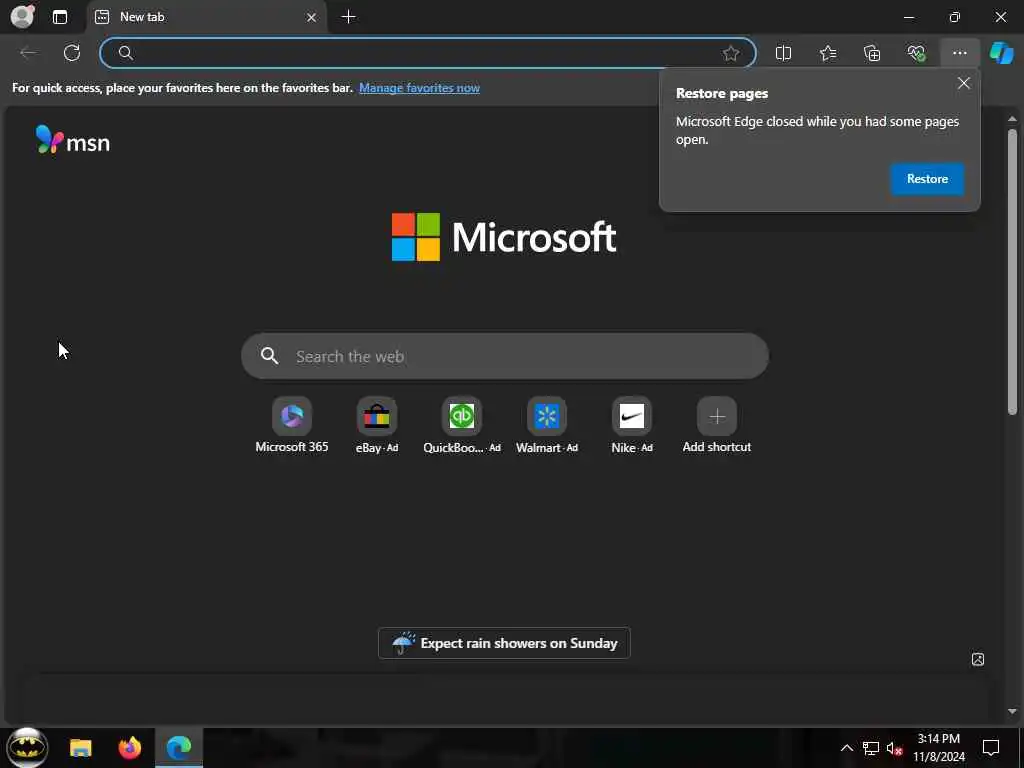Viewport: 1024px width, 768px height.
Task: Open the taskbar clock and date
Action: click(938, 748)
